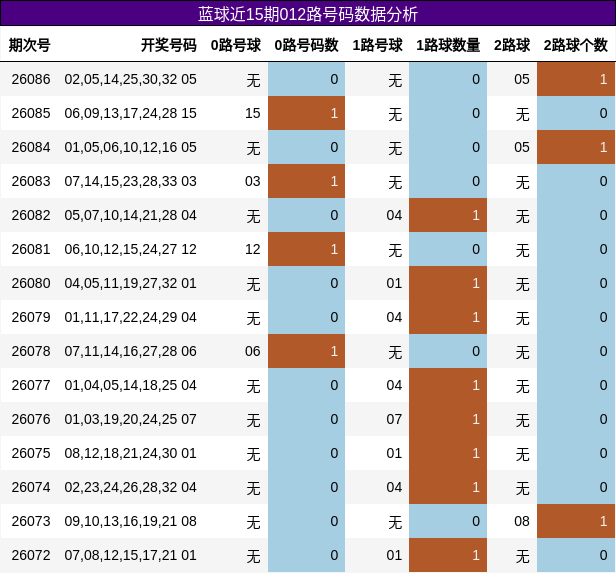Viewport: 616px width, 573px height.
Task: Click issue number 26083
Action: [x=31, y=181]
